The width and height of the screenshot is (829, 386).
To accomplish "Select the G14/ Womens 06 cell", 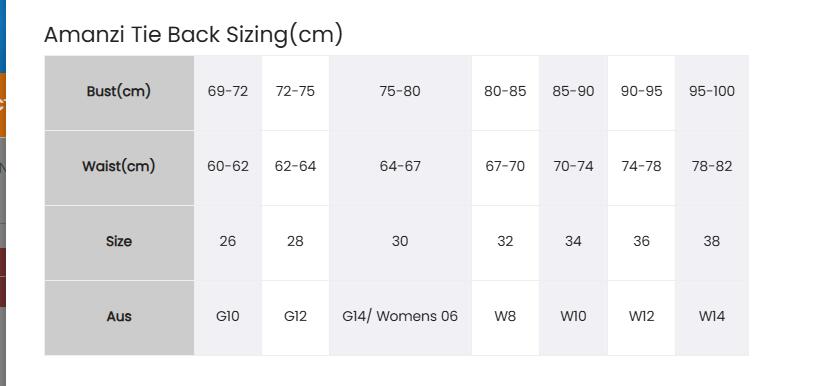I will point(400,318).
